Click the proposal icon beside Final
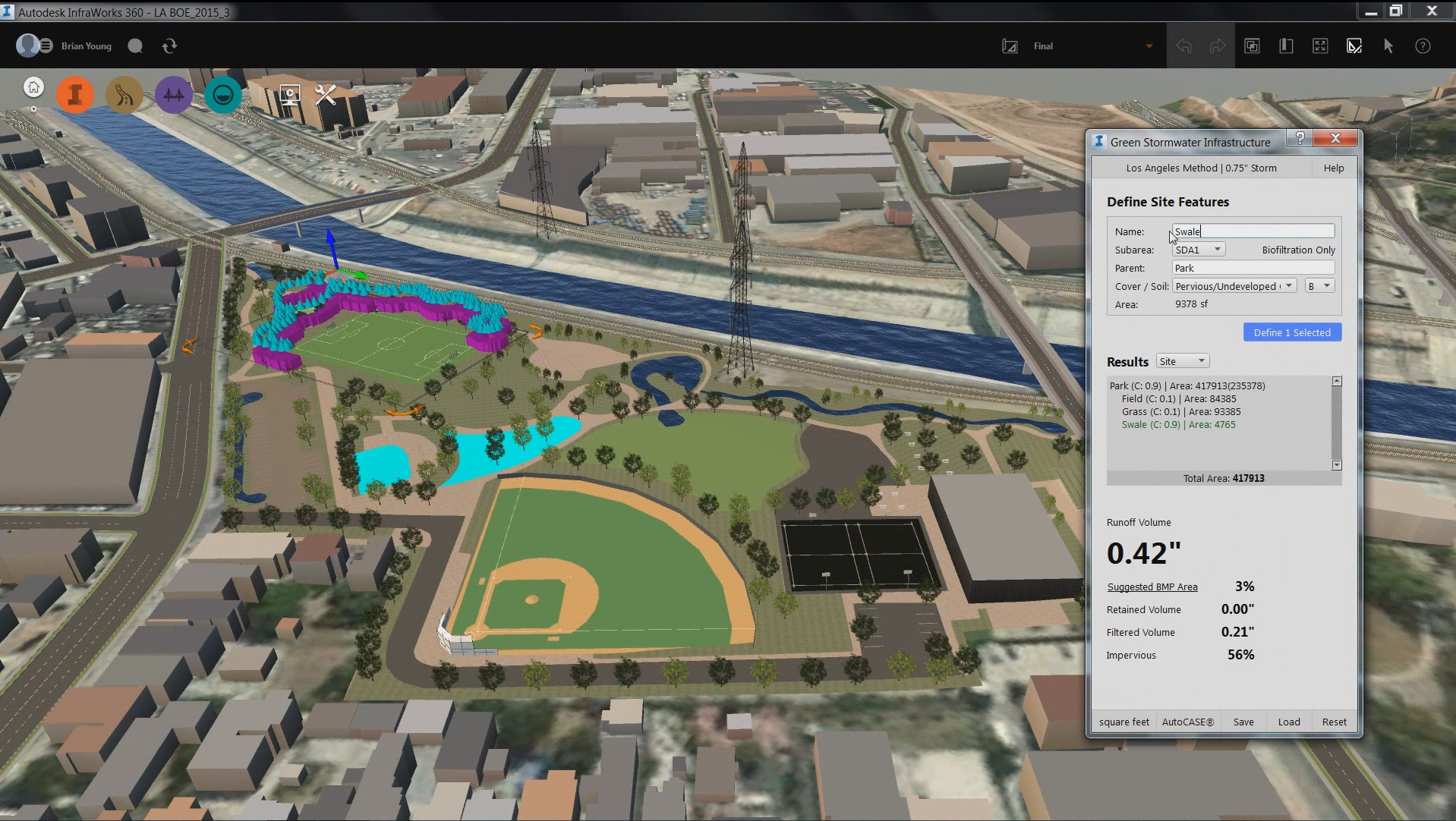This screenshot has width=1456, height=821. 1010,46
